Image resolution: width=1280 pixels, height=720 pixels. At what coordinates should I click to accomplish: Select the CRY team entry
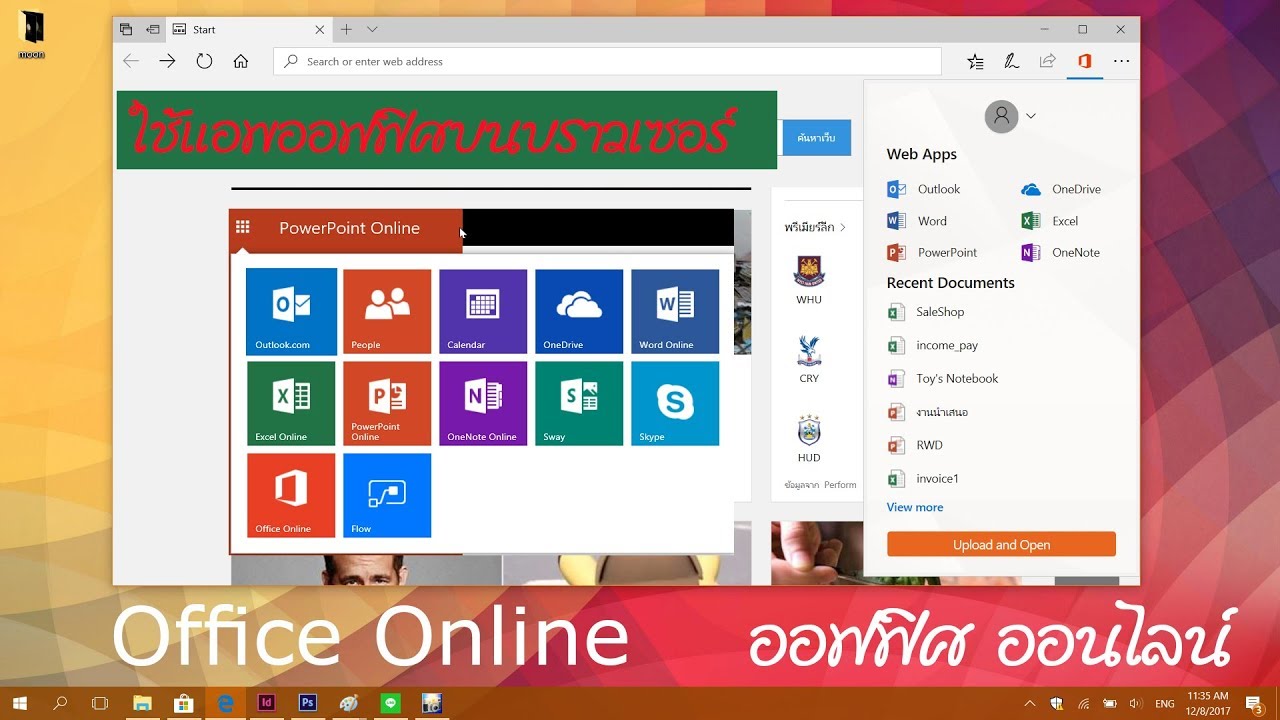point(809,360)
